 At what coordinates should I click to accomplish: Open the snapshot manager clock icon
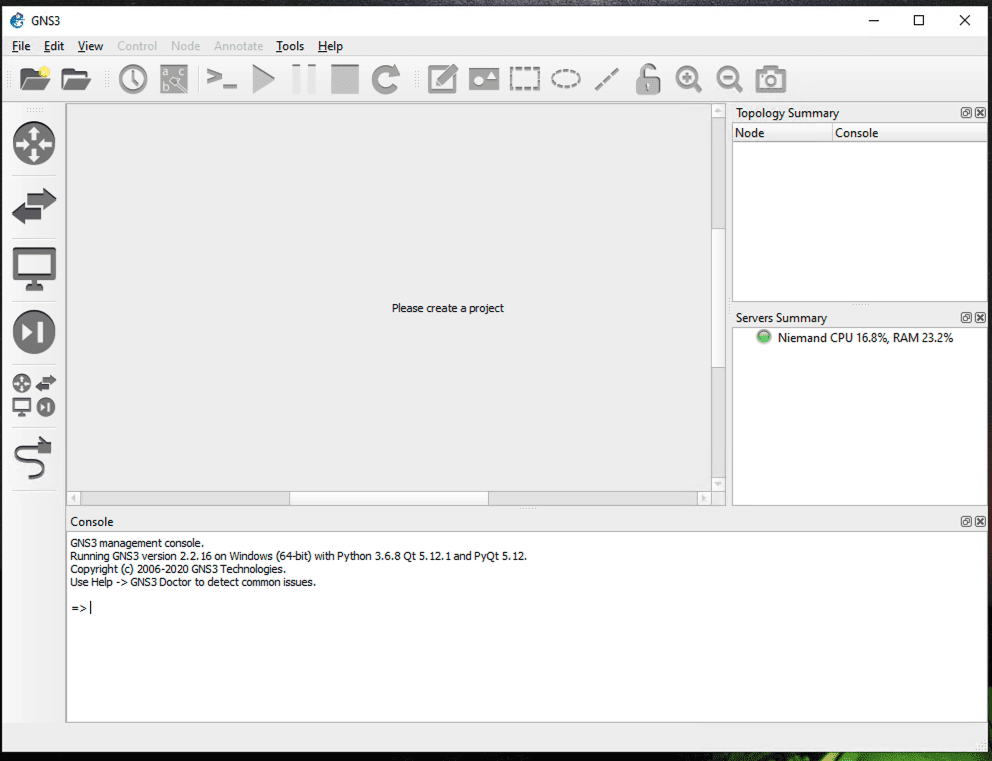(133, 79)
